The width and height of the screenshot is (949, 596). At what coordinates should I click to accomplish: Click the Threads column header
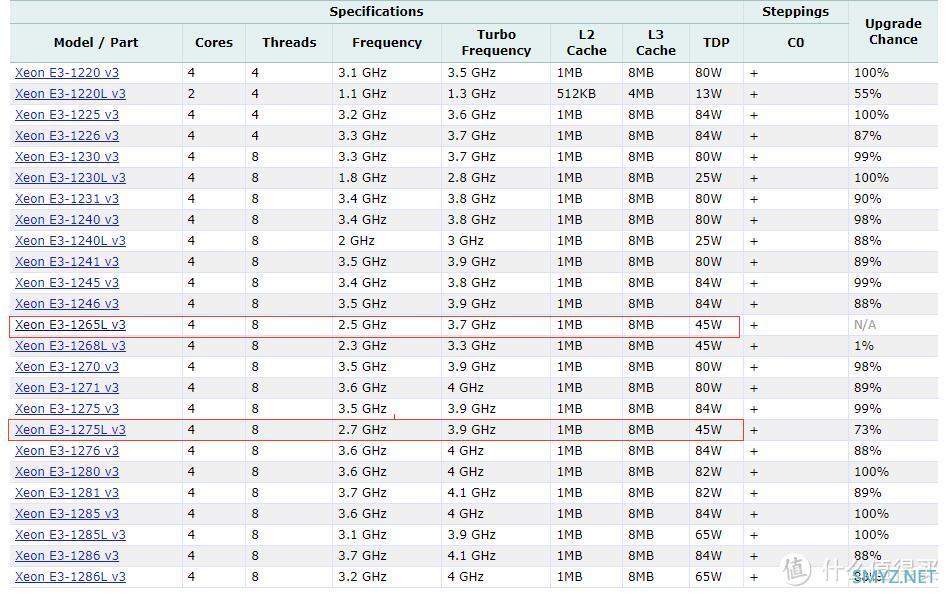(289, 42)
